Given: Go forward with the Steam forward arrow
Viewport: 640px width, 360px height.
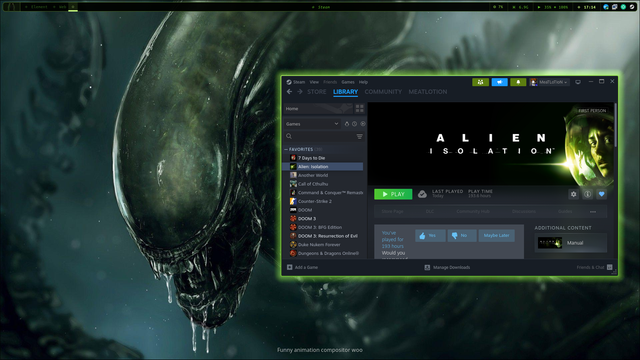Looking at the screenshot, I should [300, 92].
